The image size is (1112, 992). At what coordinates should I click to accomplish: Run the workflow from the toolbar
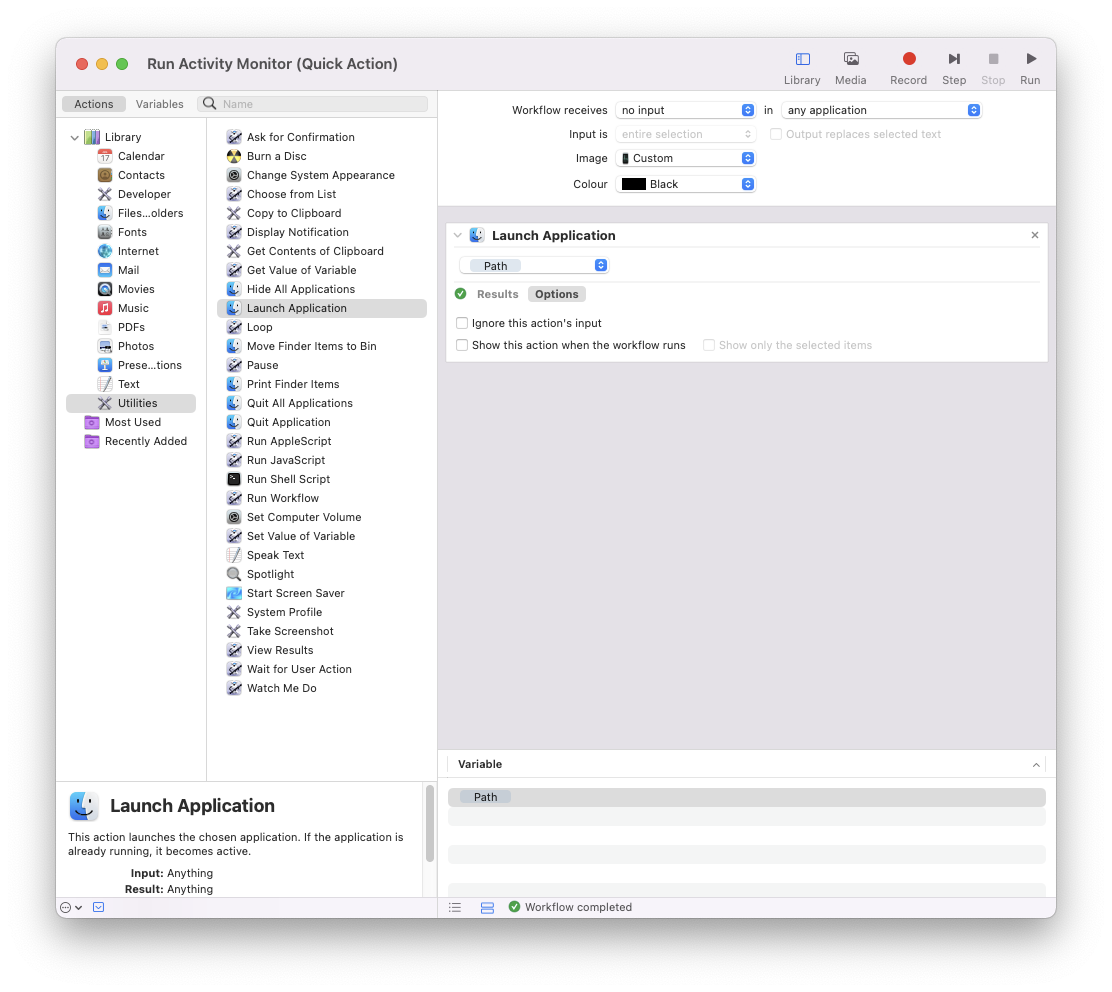[x=1030, y=67]
